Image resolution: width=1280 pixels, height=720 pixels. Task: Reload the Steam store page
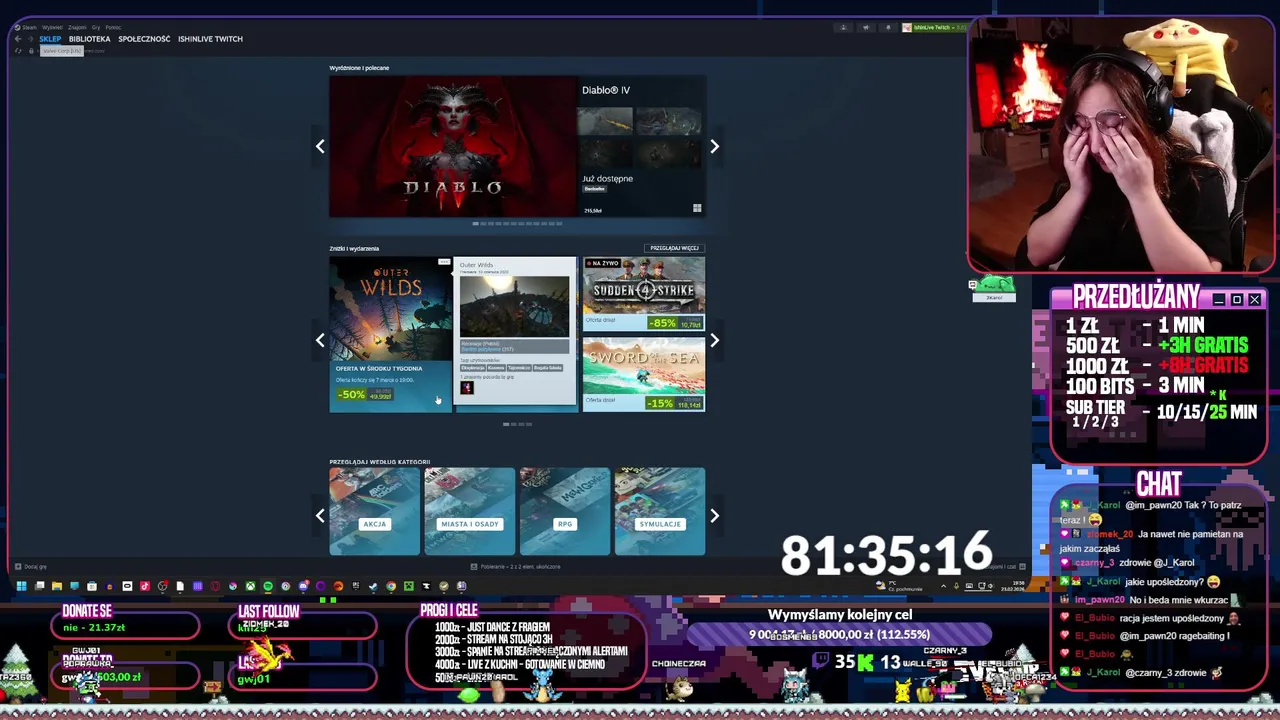(18, 51)
